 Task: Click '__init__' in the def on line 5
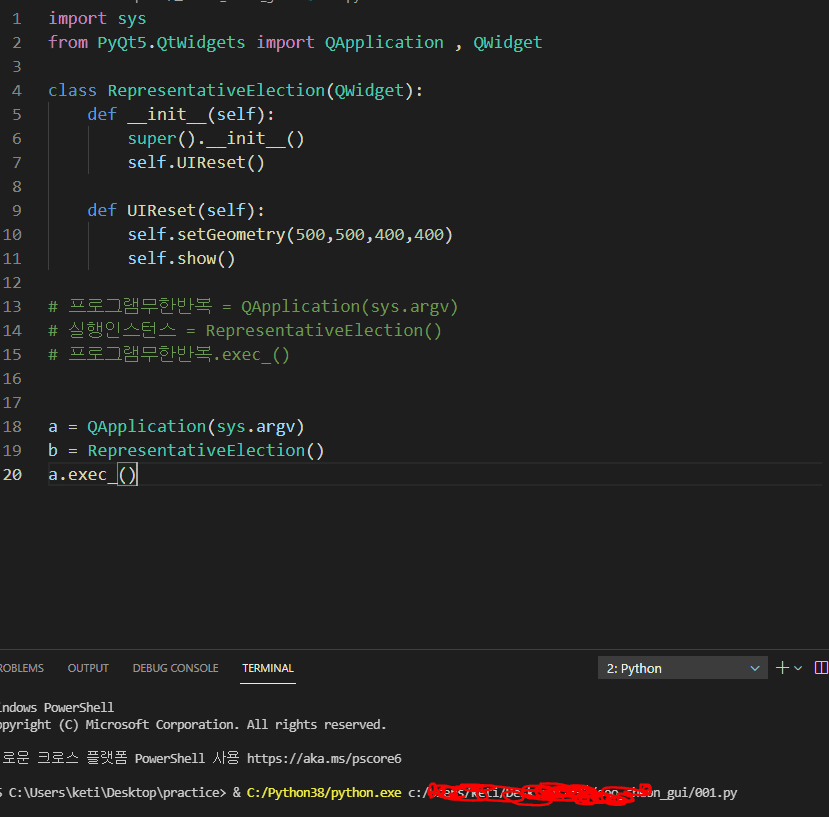(x=167, y=114)
